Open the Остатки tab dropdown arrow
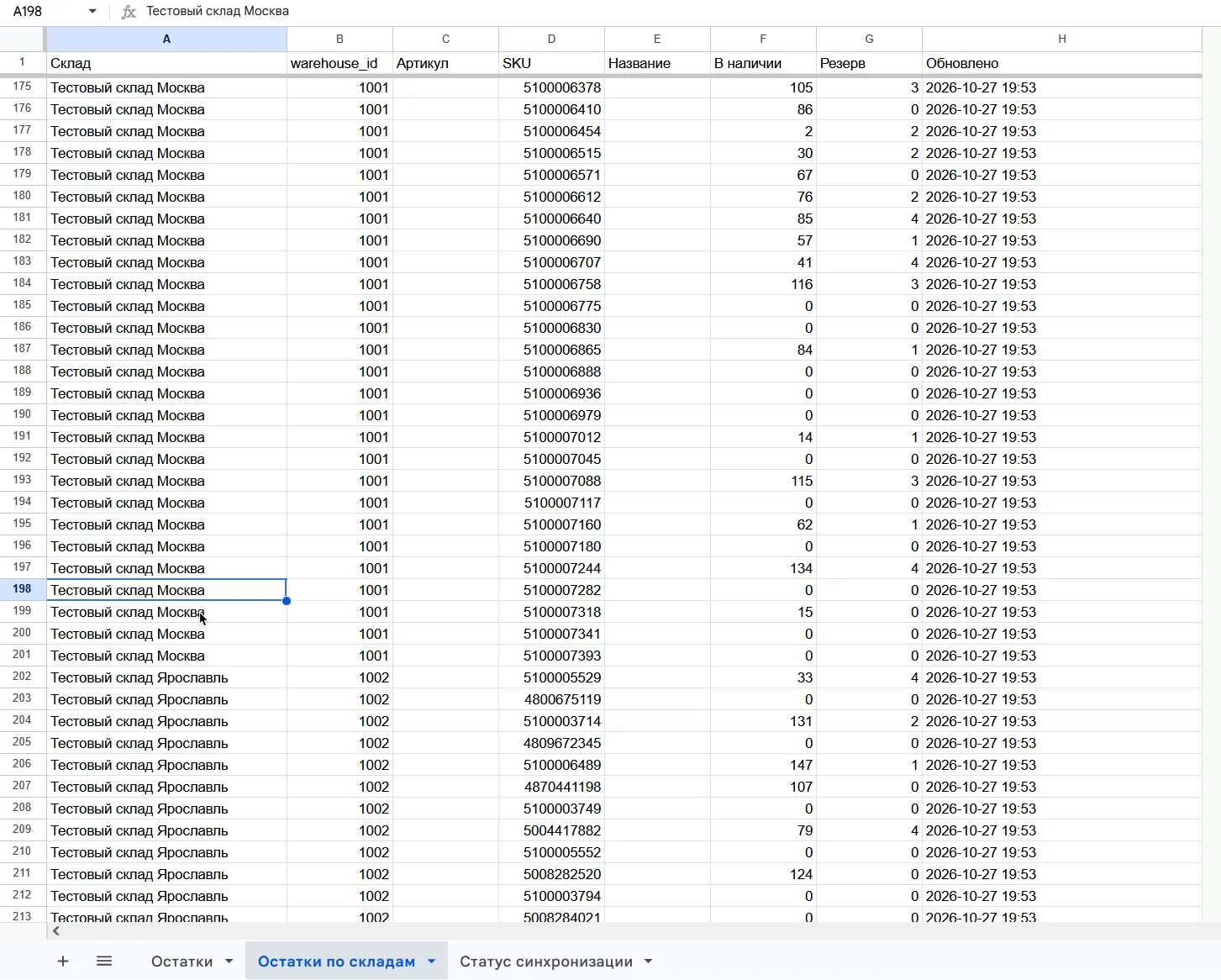1221x980 pixels. 229,962
